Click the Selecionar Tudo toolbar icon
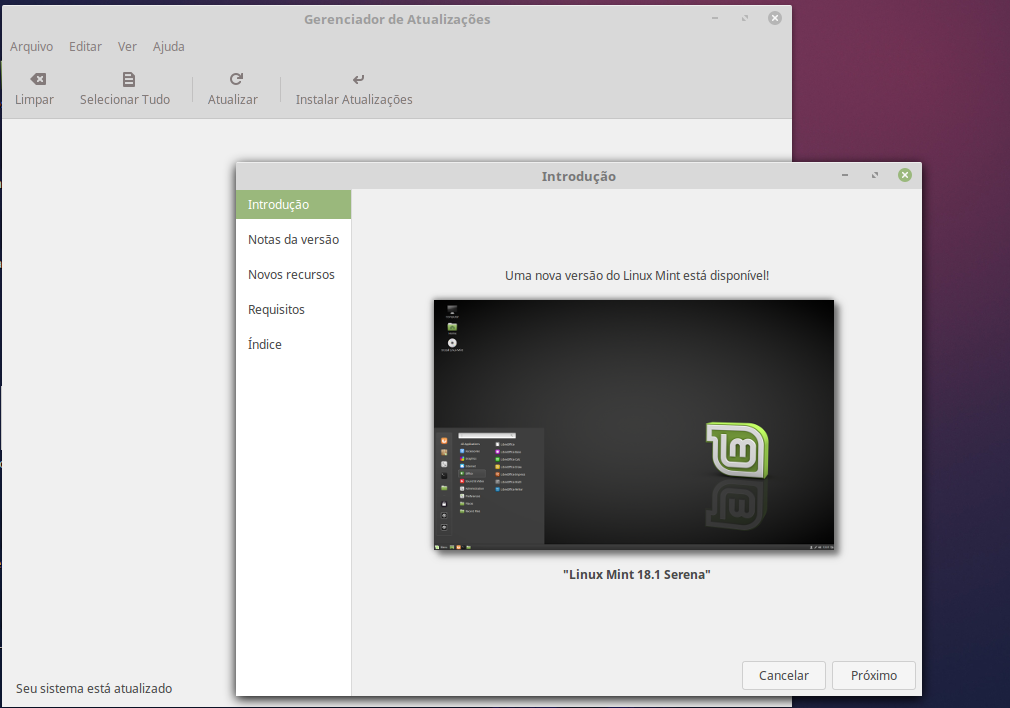The image size is (1010, 708). (x=124, y=88)
